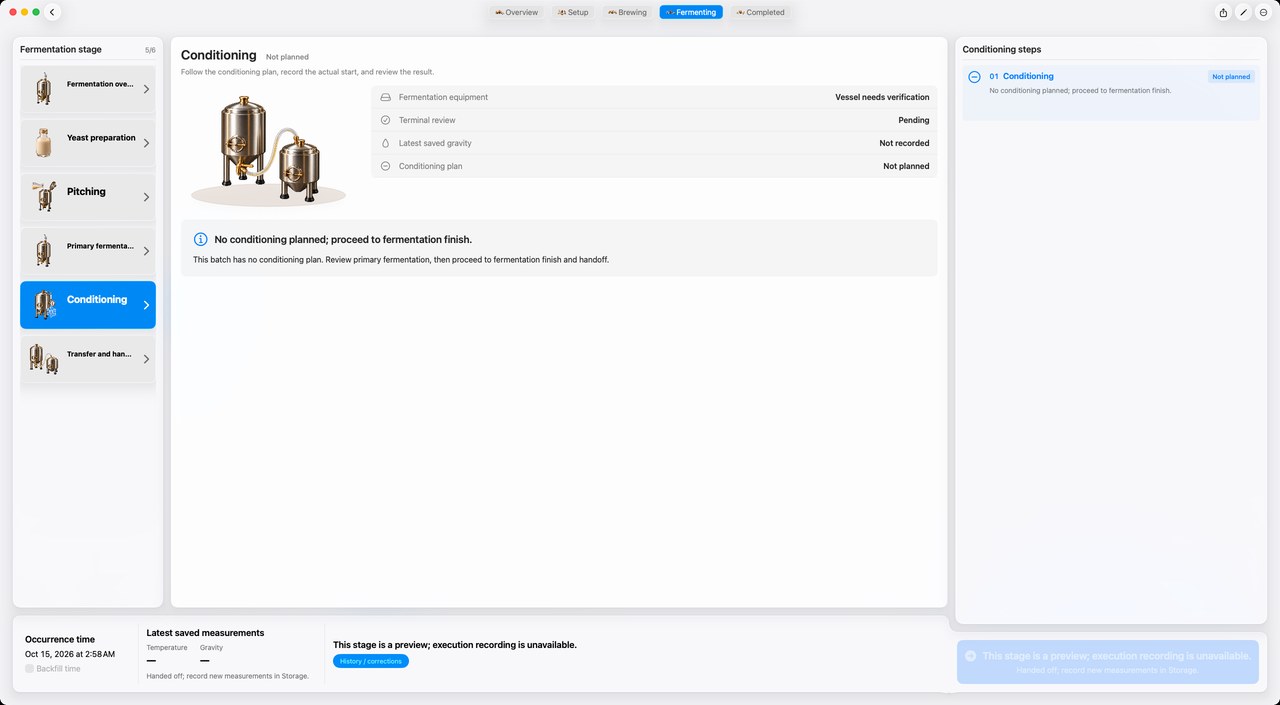Click the 'Pending' terminal review value

(914, 120)
